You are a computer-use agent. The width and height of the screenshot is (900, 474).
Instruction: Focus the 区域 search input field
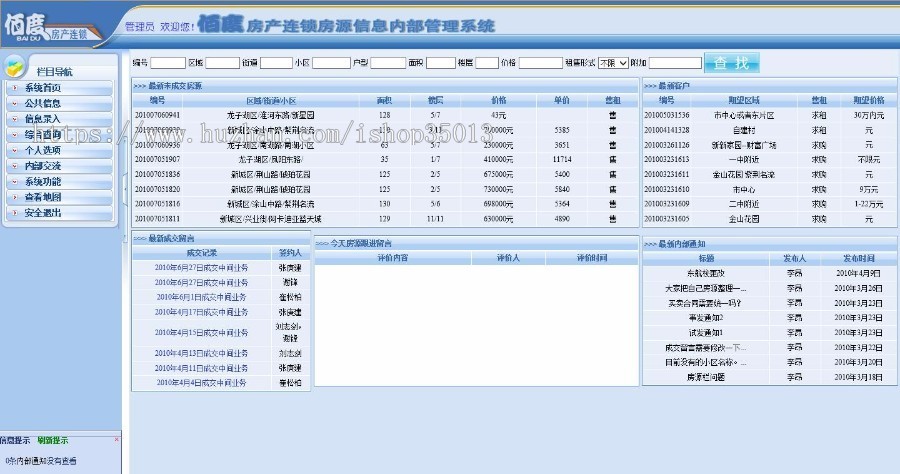tap(222, 63)
